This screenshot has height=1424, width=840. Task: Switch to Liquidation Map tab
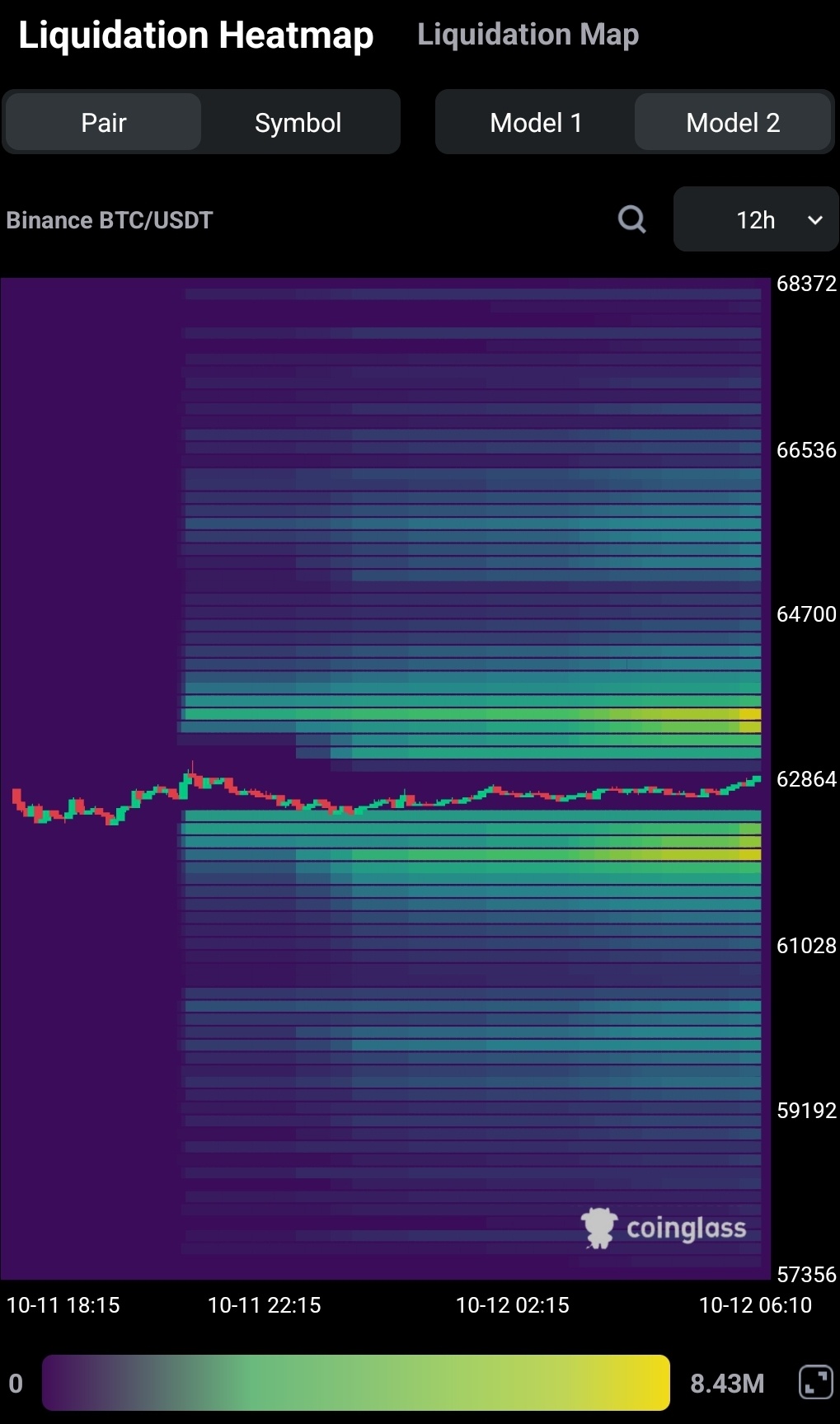click(x=528, y=35)
